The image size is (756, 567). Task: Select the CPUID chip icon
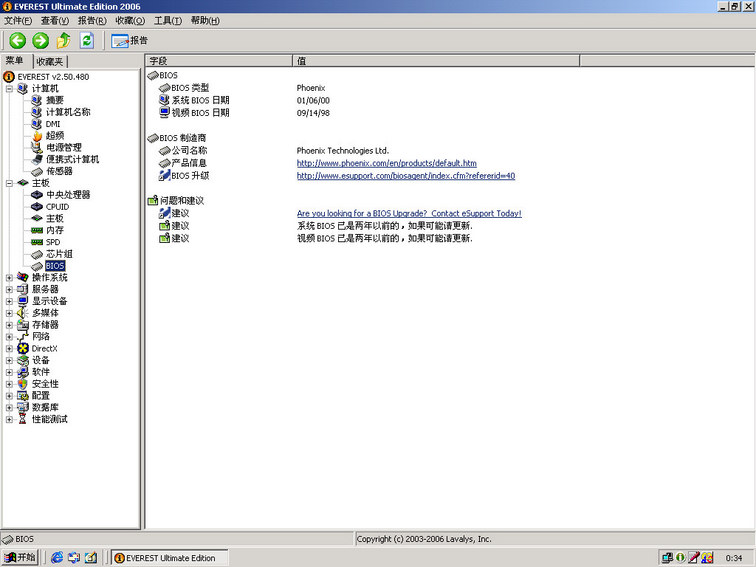(37, 206)
